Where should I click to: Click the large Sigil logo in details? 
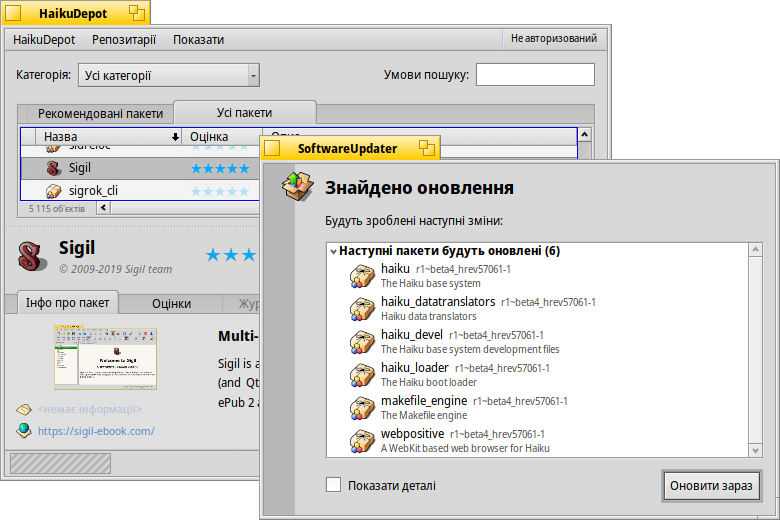(x=32, y=256)
